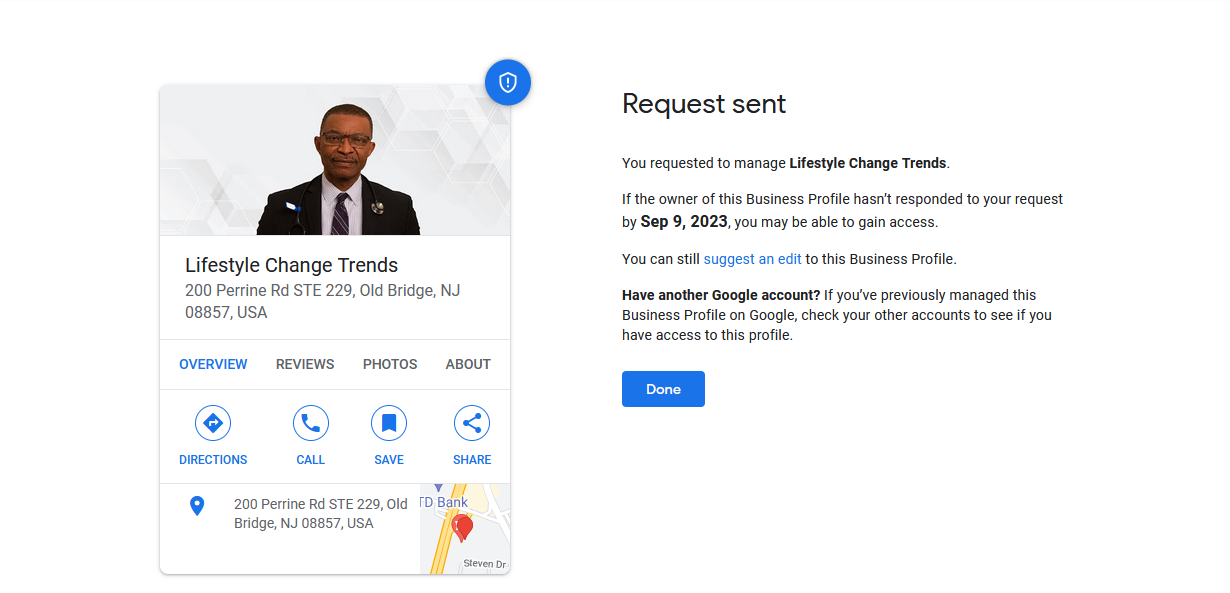Switch to the Overview tab
This screenshot has height=593, width=1230.
point(213,364)
